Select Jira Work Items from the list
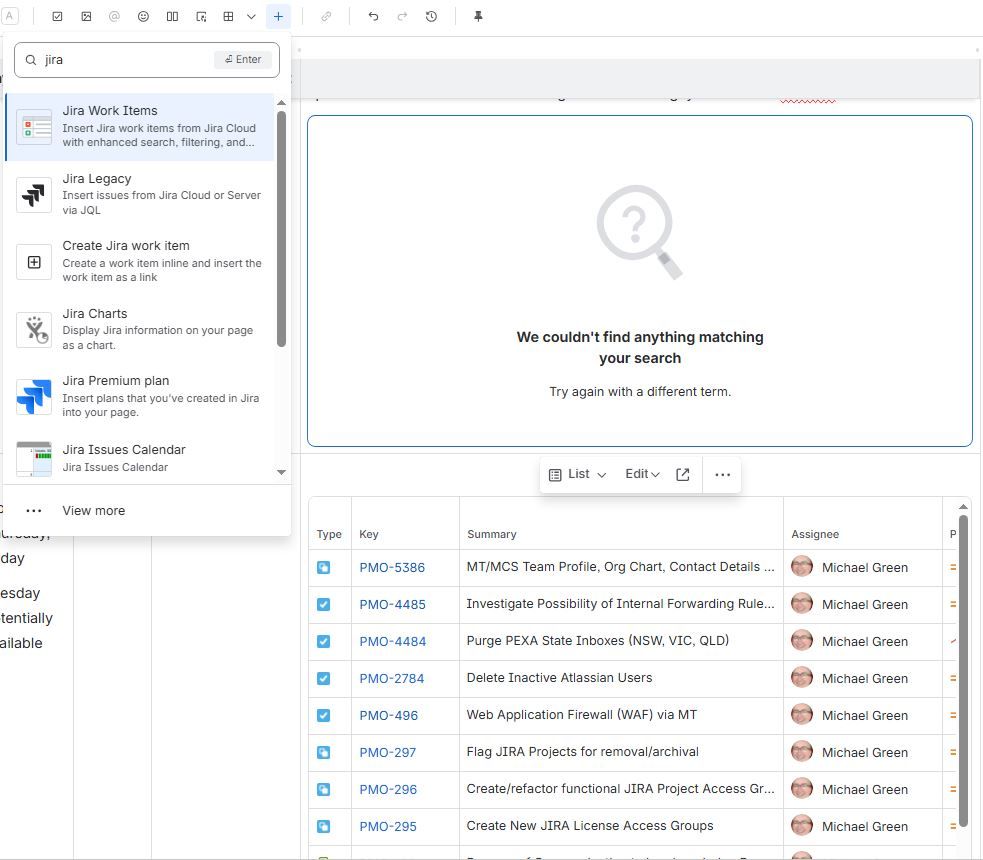Screen dimensions: 983x860 (139, 127)
